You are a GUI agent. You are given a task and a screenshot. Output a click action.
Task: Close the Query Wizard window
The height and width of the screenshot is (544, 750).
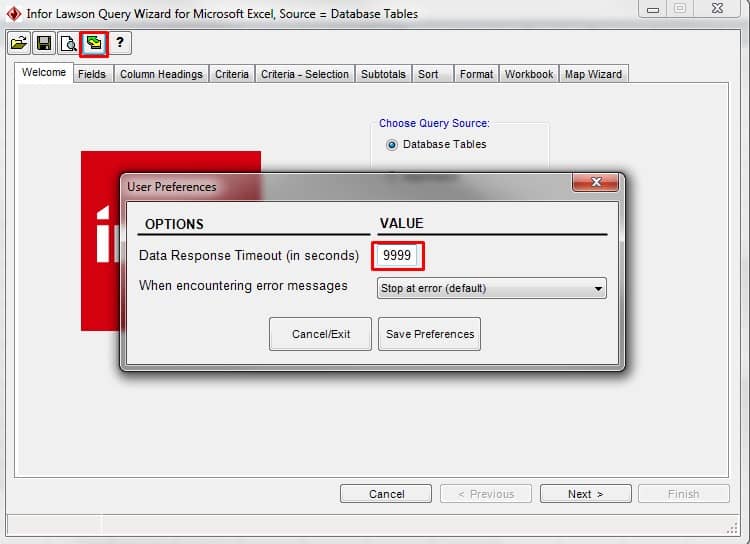click(x=717, y=9)
